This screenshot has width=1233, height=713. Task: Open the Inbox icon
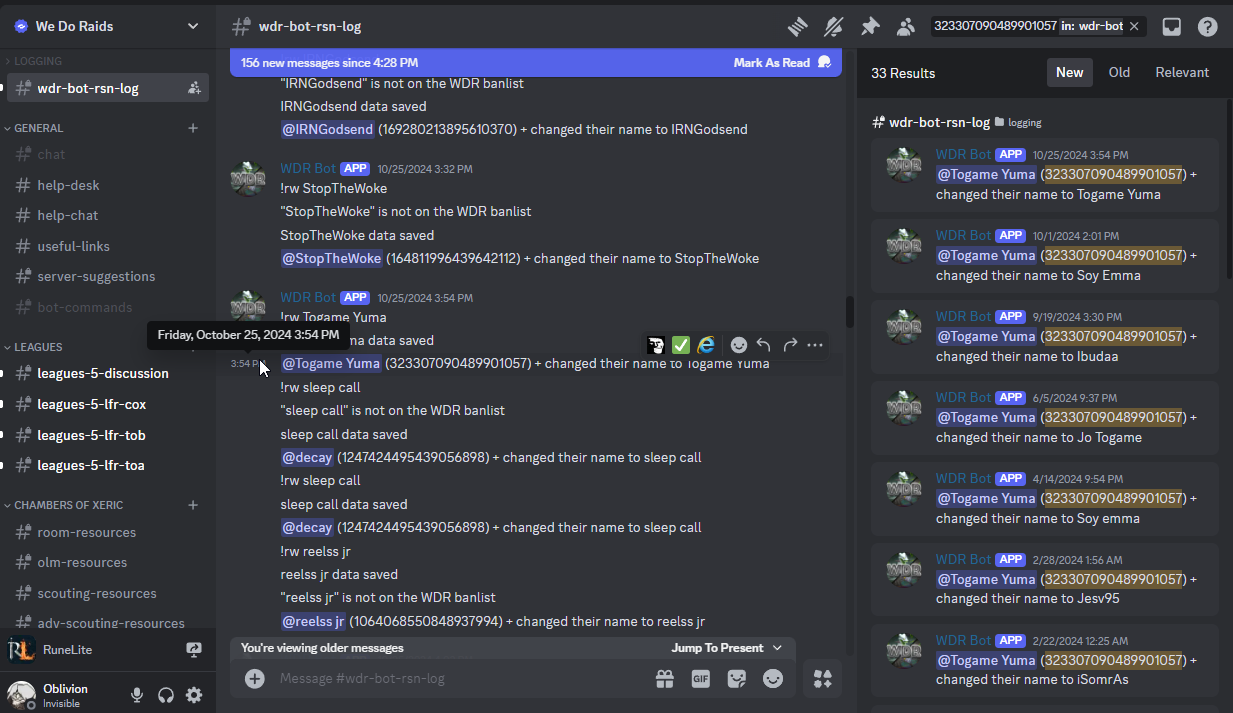click(x=1172, y=27)
